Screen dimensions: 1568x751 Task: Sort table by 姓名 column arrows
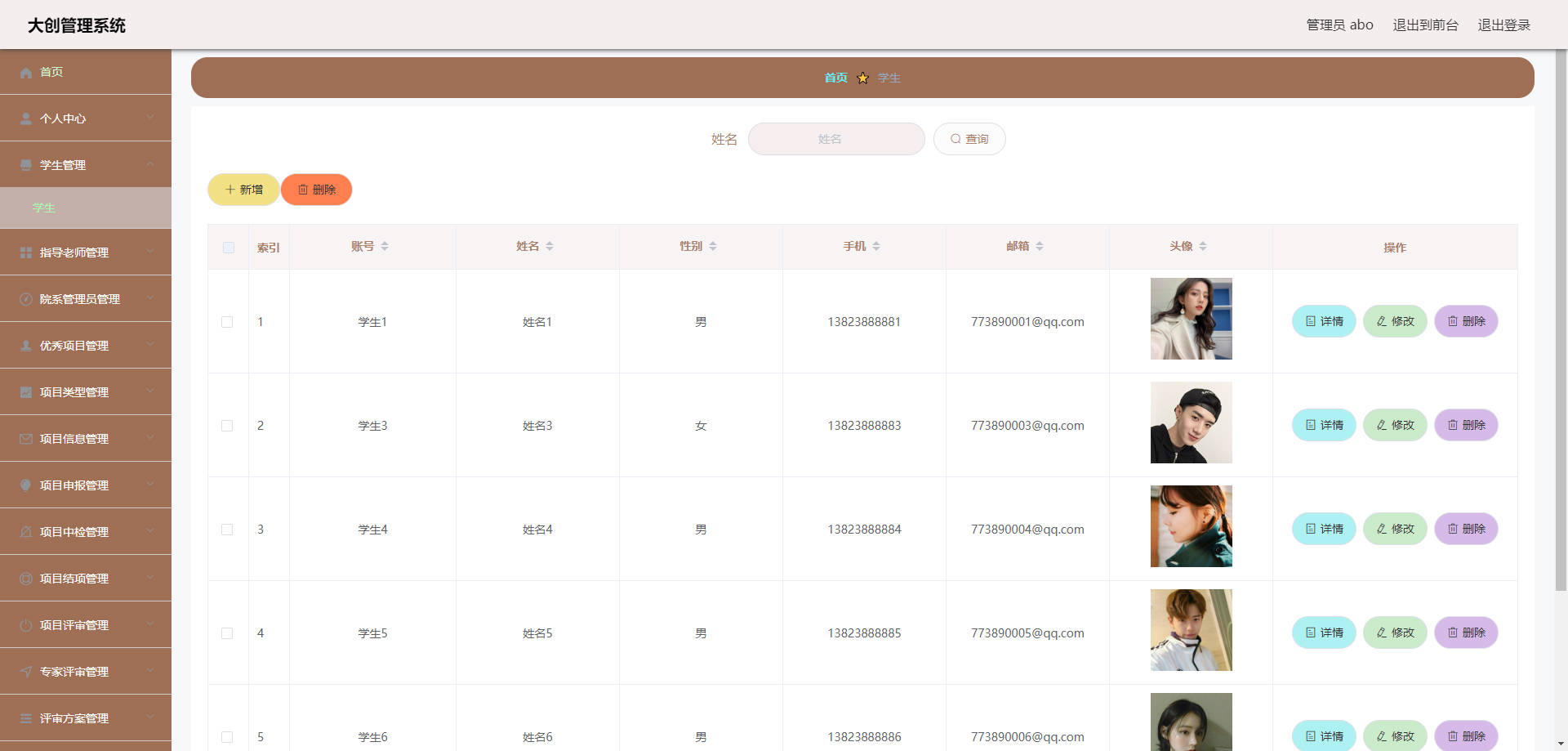[550, 246]
